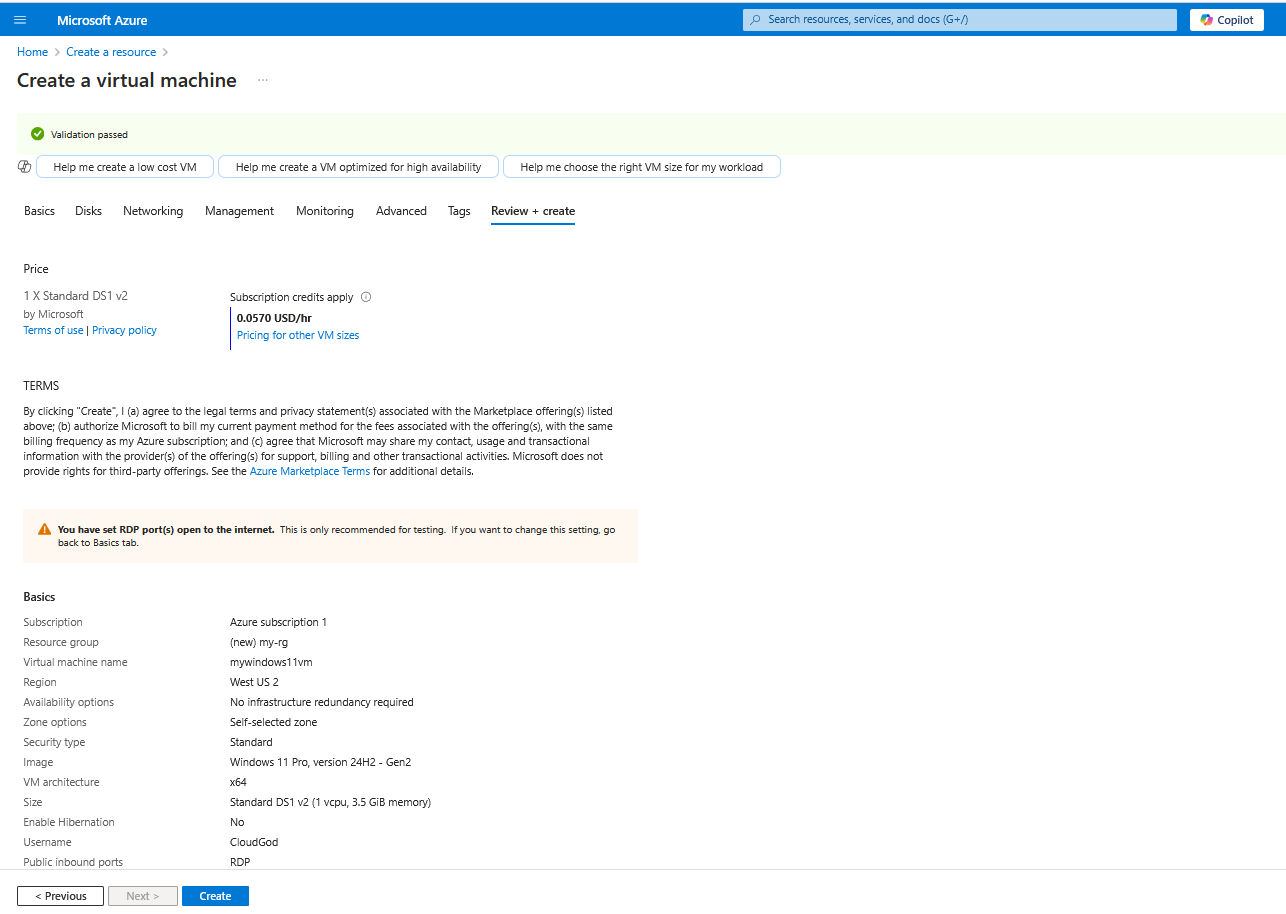Screen dimensions: 1286x914
Task: Click the Enable Hibernation value No
Action: pyautogui.click(x=237, y=822)
